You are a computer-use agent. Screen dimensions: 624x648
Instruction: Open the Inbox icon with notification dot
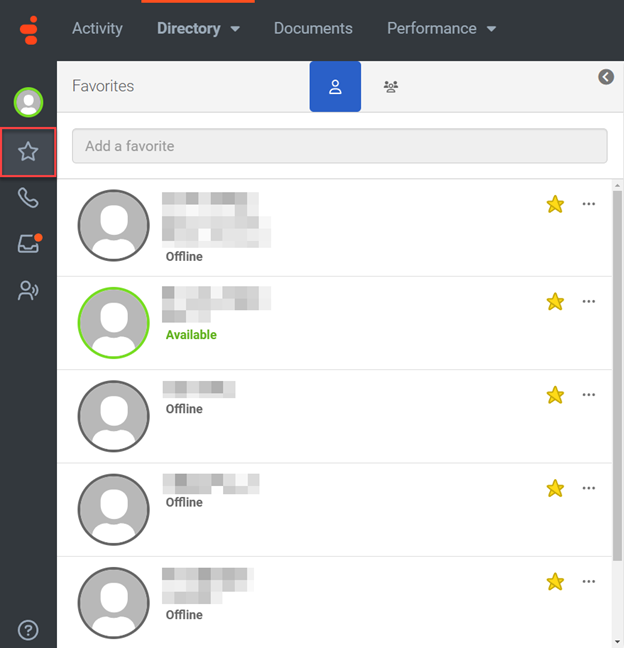coord(28,244)
